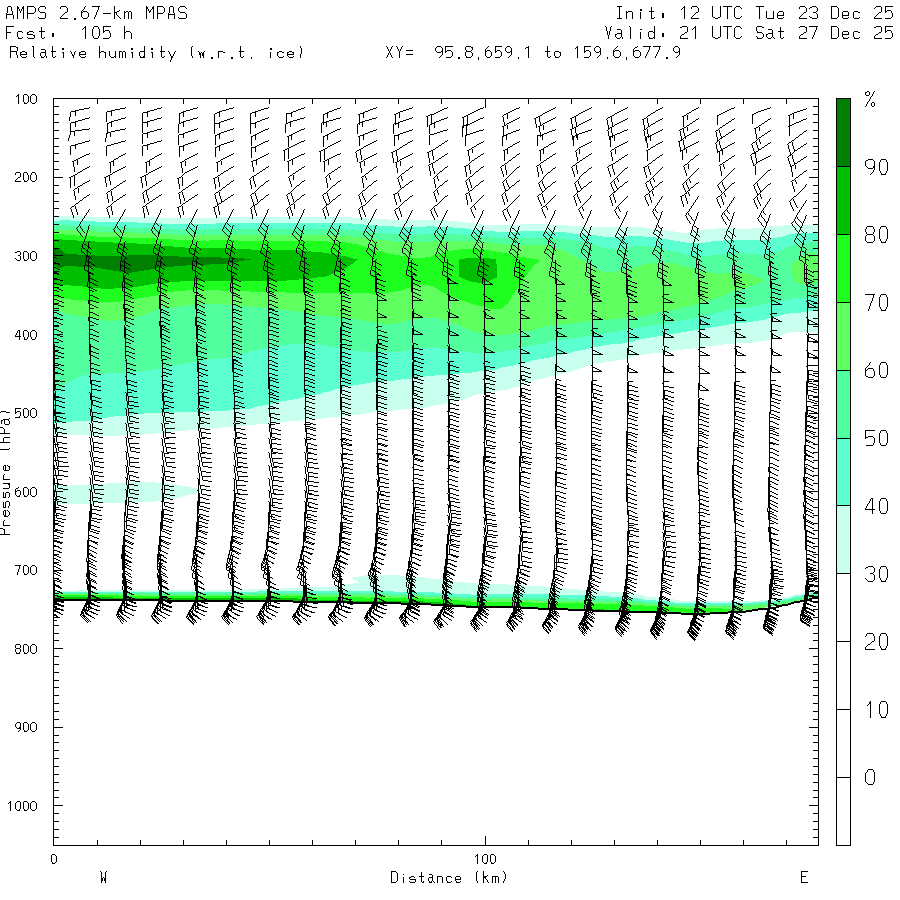The width and height of the screenshot is (900, 900).
Task: Click the colorbar segment between 40 and 50
Action: [x=843, y=472]
